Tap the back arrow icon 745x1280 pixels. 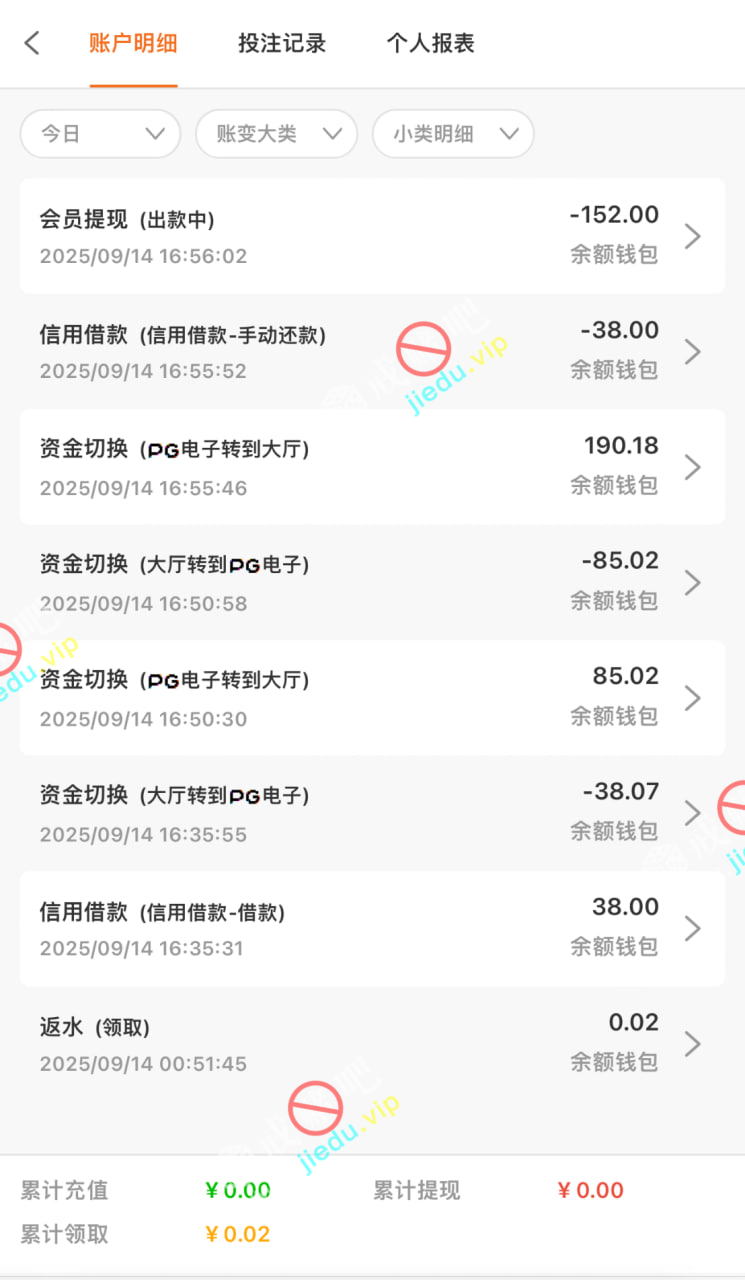(x=32, y=43)
